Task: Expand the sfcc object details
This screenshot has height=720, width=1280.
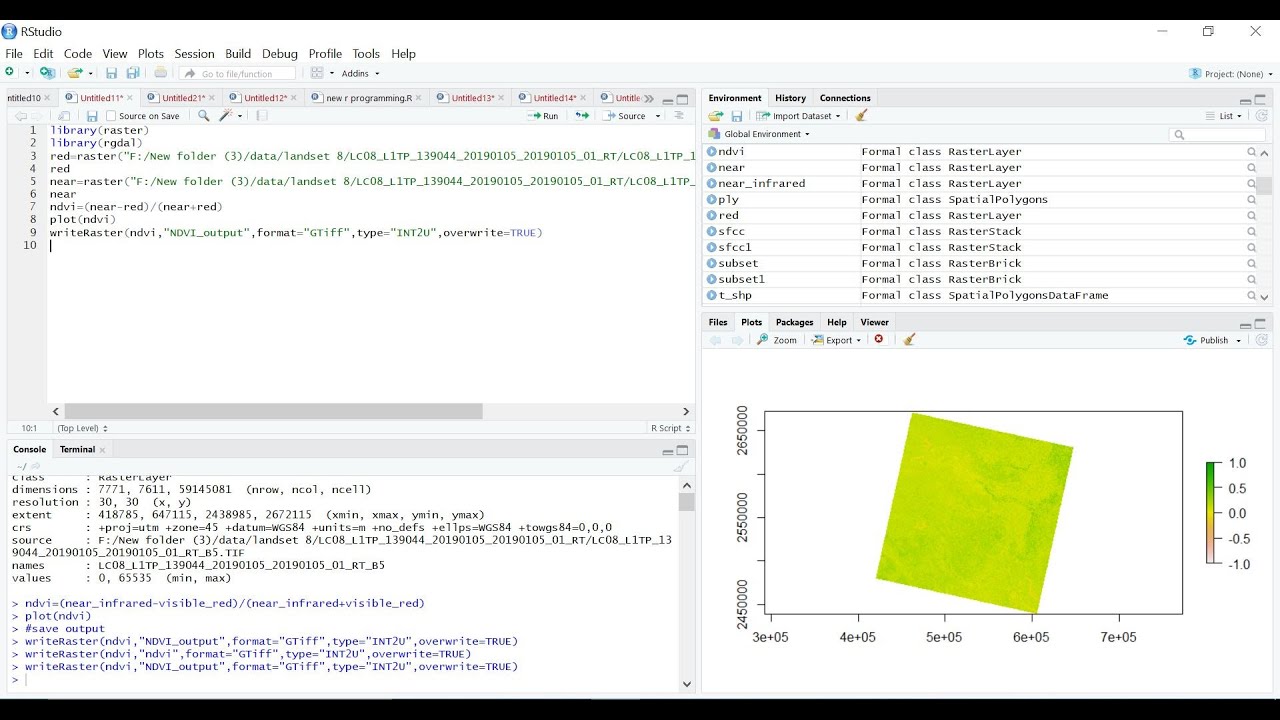Action: point(712,232)
